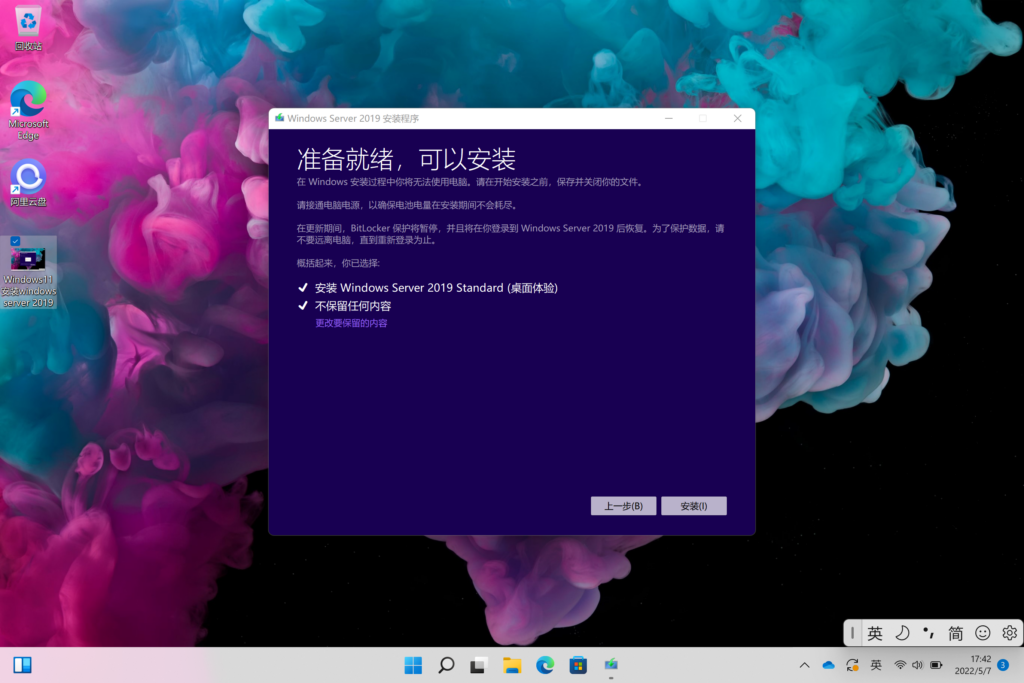Toggle IME 英 Chinese/English mode in toolbar

(x=875, y=633)
